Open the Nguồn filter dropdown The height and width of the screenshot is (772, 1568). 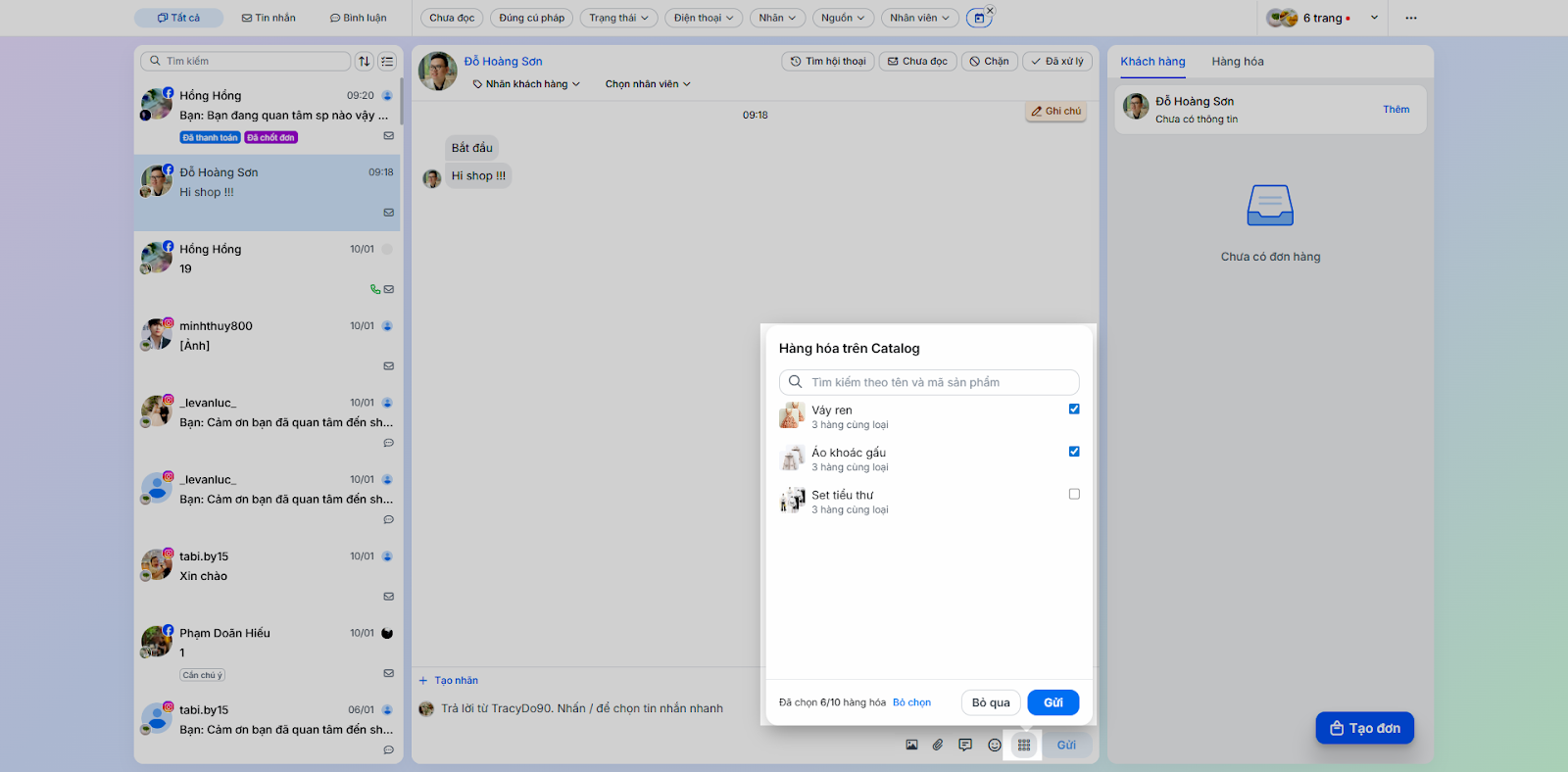point(843,18)
